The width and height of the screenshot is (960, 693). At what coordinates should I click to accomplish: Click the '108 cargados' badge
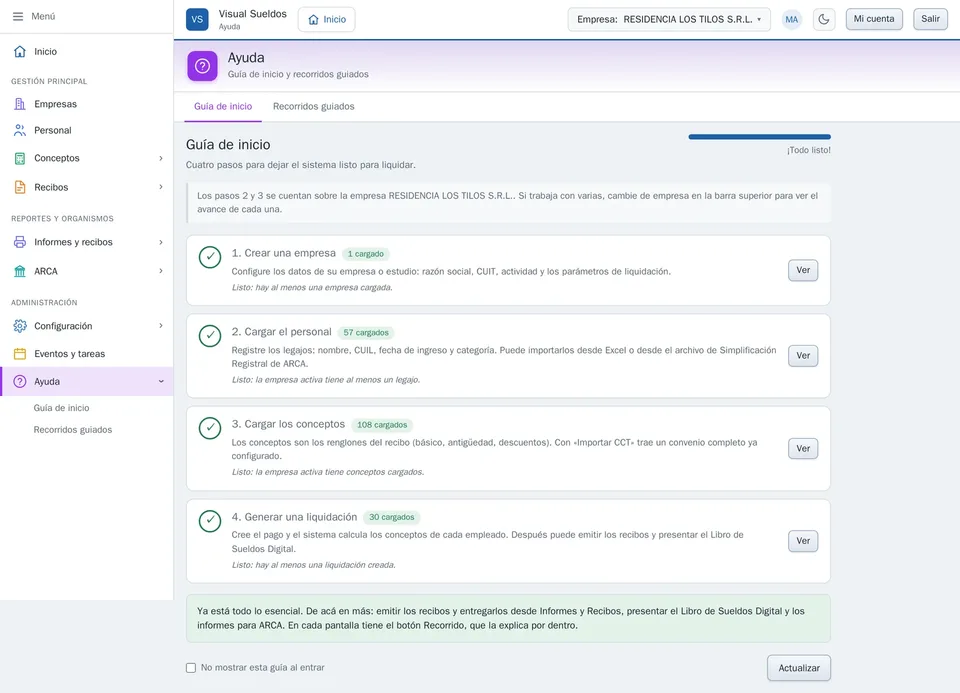tap(382, 425)
